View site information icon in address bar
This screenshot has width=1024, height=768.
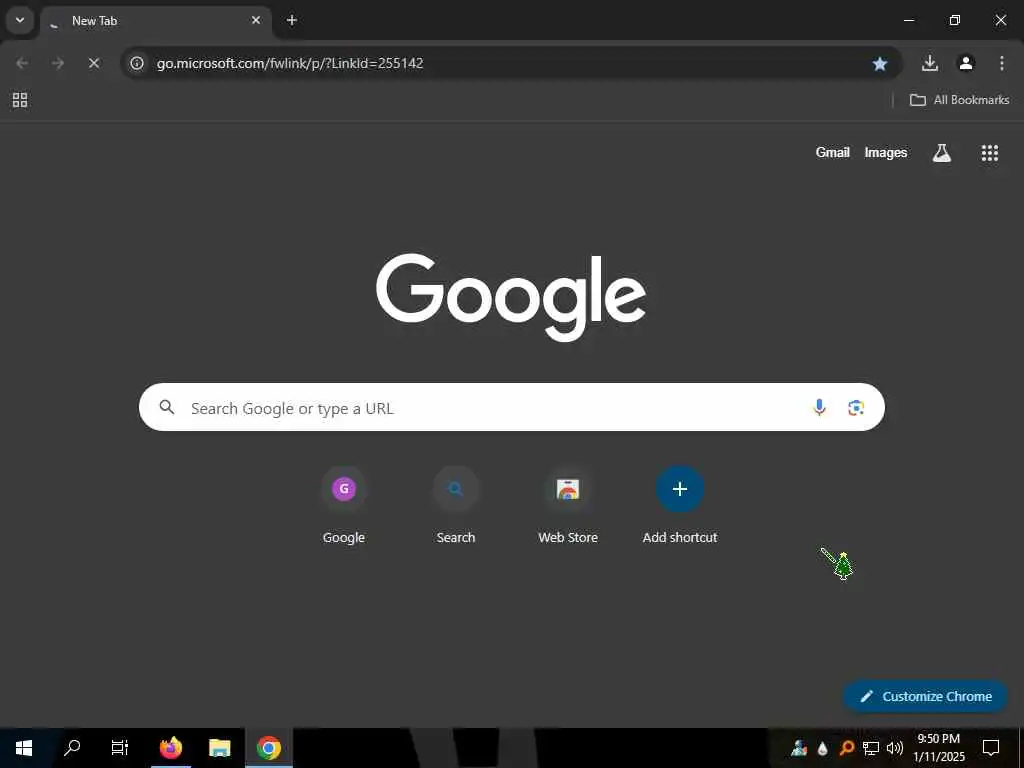[136, 63]
